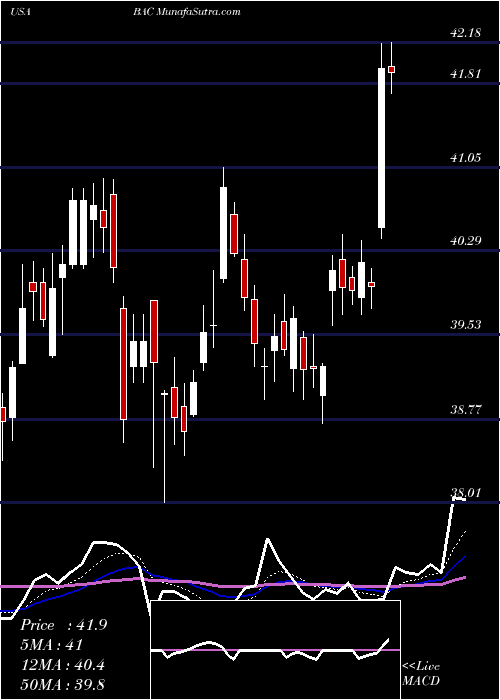Click the Price : 41.9 readout

click(63, 625)
